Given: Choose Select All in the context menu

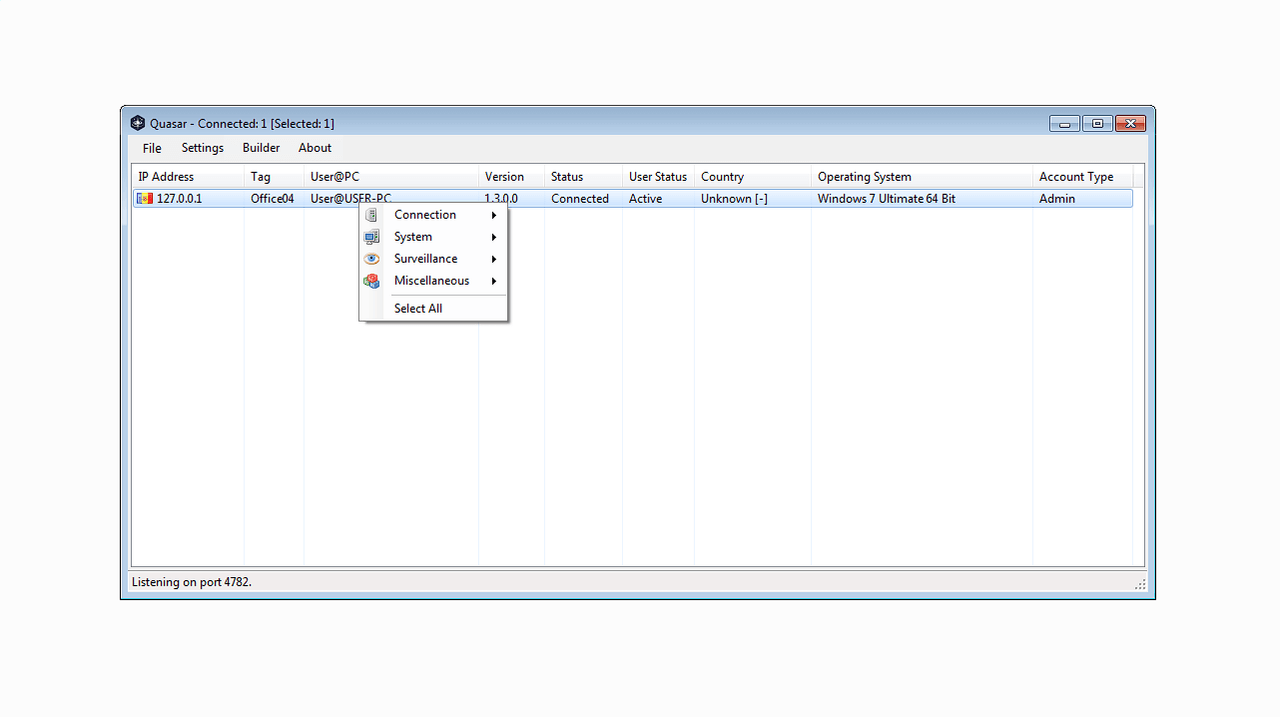Looking at the screenshot, I should point(417,308).
